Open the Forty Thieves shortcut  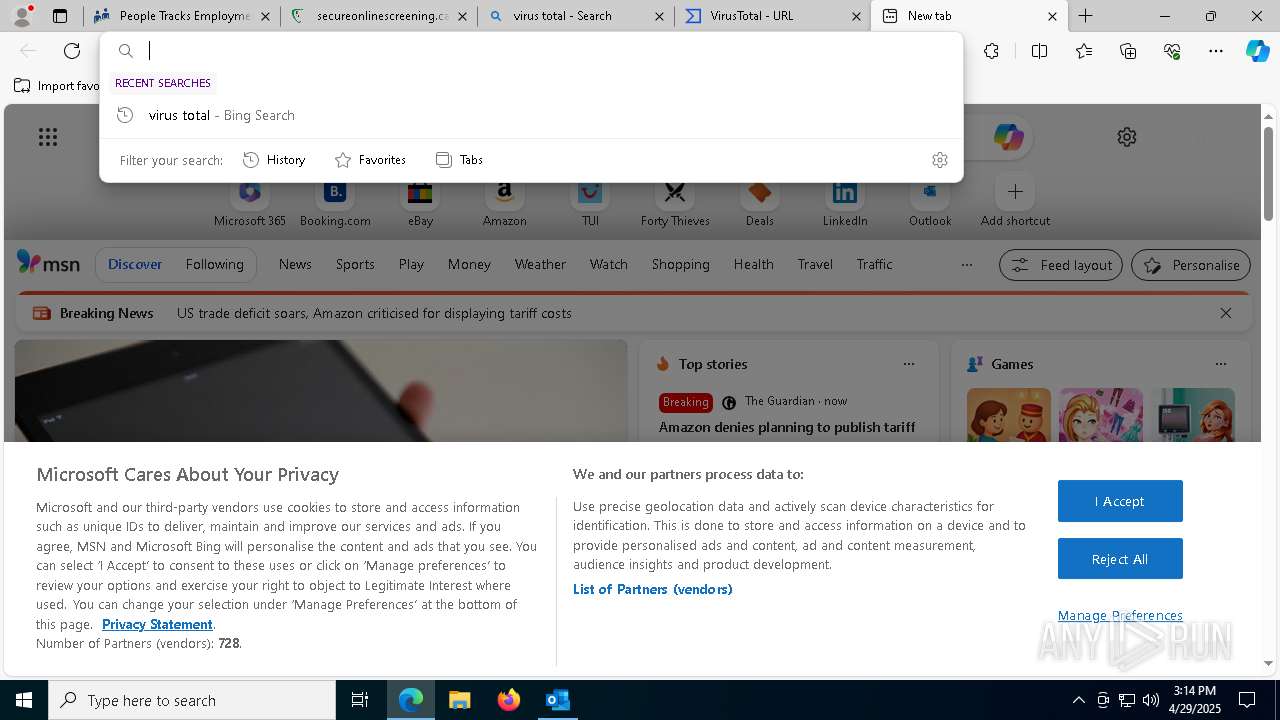[675, 202]
